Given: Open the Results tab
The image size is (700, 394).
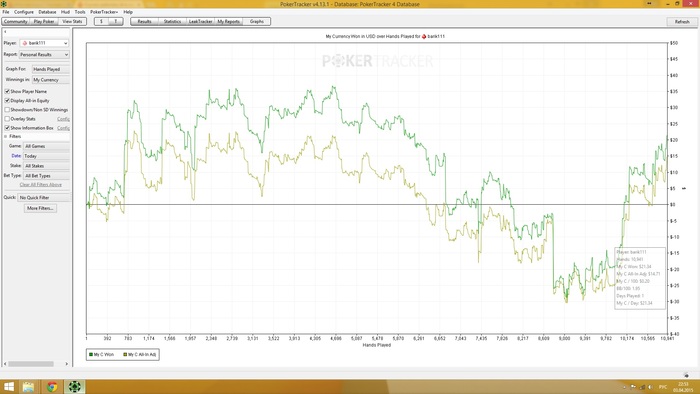Looking at the screenshot, I should (x=144, y=21).
